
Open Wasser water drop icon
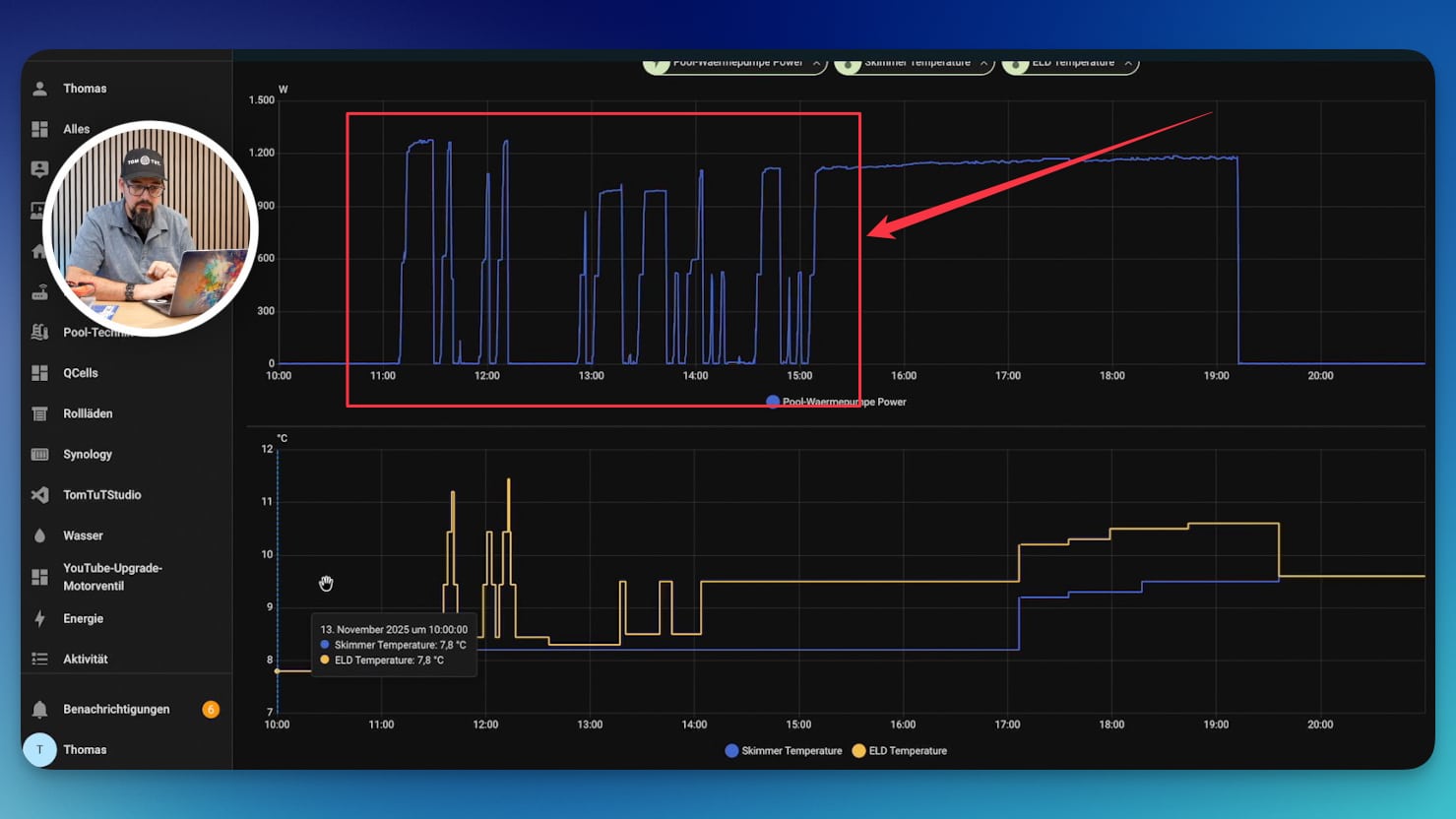(x=39, y=535)
